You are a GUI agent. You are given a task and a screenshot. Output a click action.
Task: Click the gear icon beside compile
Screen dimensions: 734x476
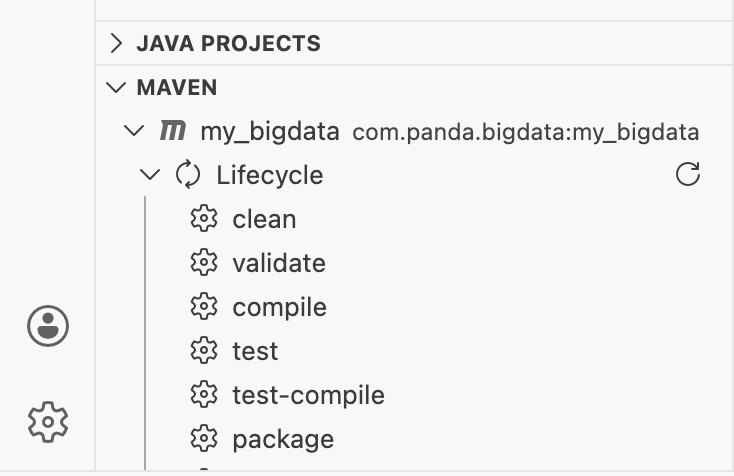pyautogui.click(x=204, y=307)
